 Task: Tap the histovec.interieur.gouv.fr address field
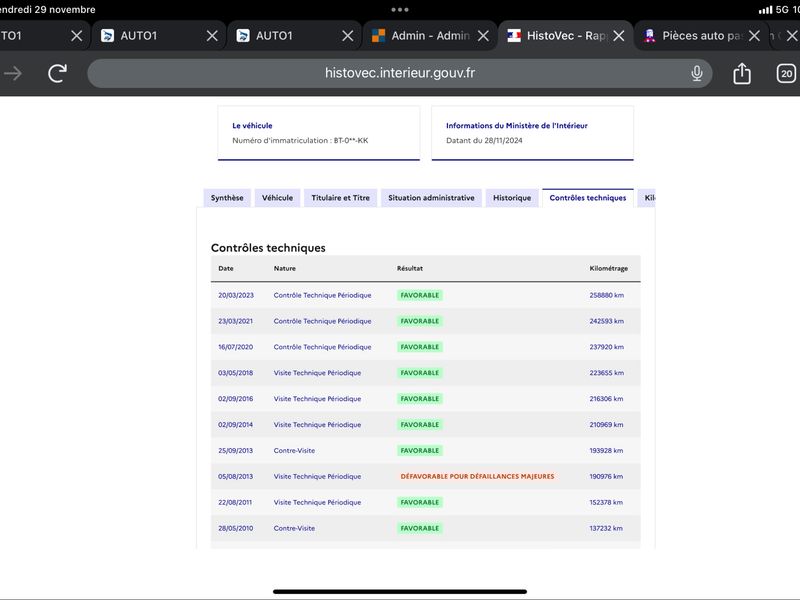point(399,73)
